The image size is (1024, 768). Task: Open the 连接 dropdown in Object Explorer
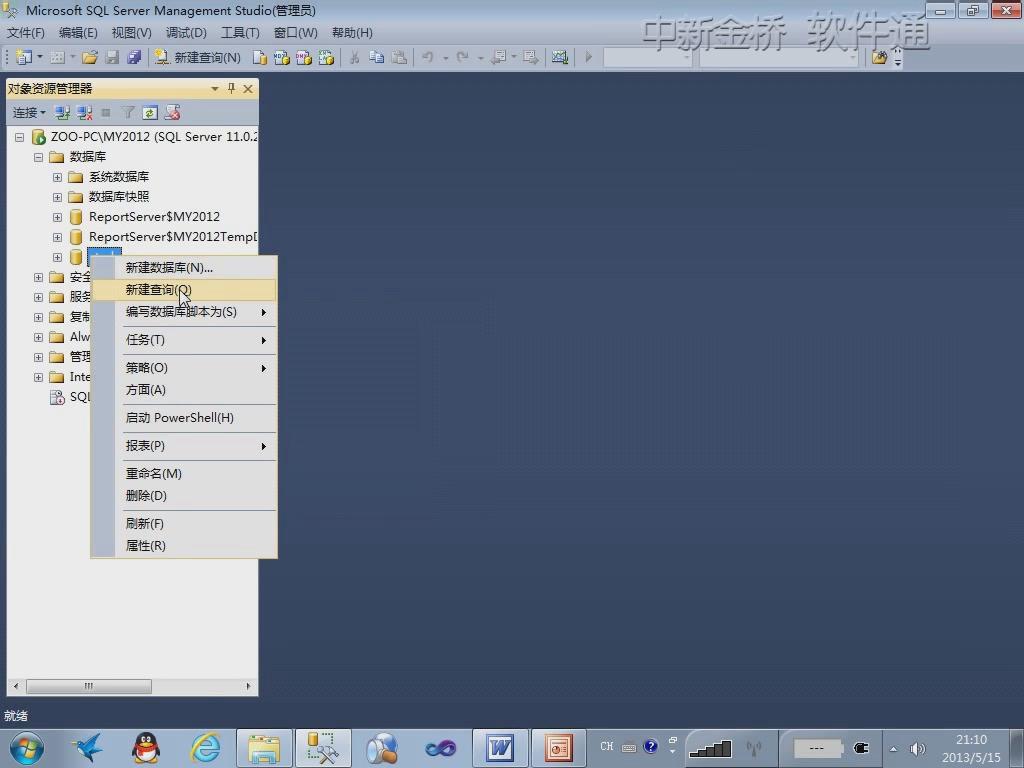tap(29, 113)
